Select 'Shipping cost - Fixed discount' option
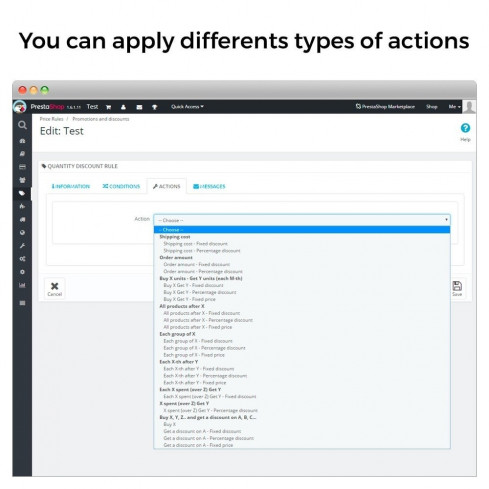The image size is (489, 489). point(195,244)
